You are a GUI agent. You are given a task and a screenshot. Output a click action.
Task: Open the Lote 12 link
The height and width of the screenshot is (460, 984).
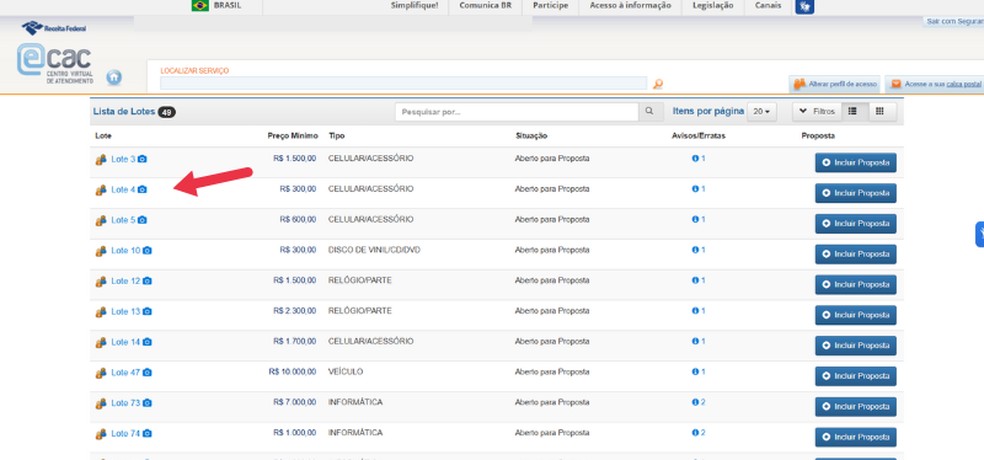pyautogui.click(x=125, y=281)
